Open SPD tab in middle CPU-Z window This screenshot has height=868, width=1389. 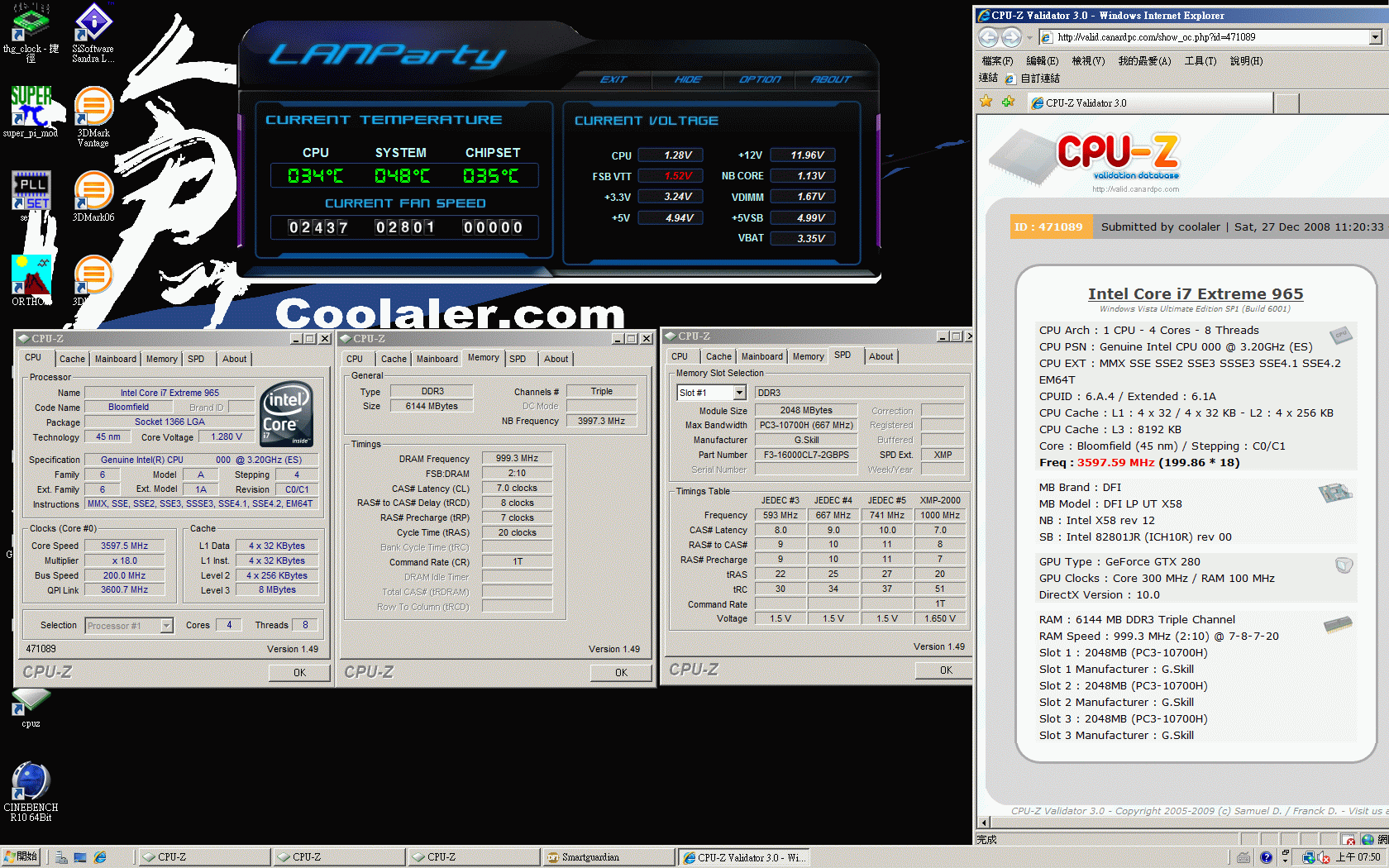[x=518, y=359]
